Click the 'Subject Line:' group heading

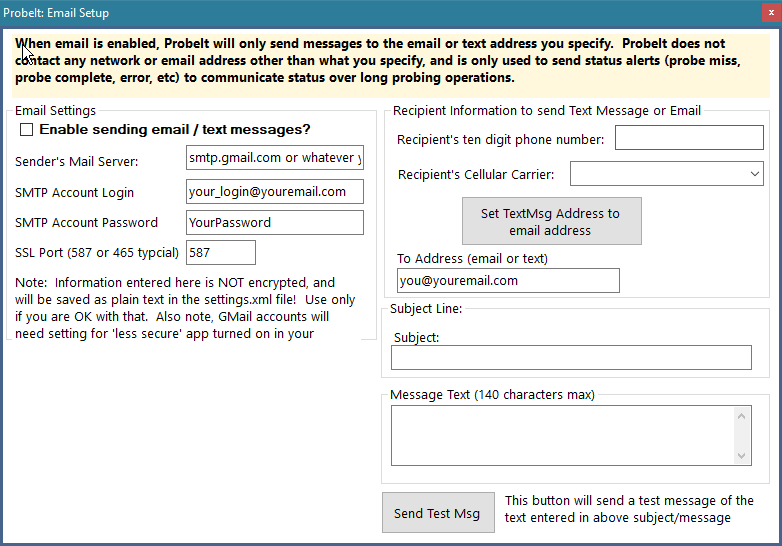tap(426, 309)
